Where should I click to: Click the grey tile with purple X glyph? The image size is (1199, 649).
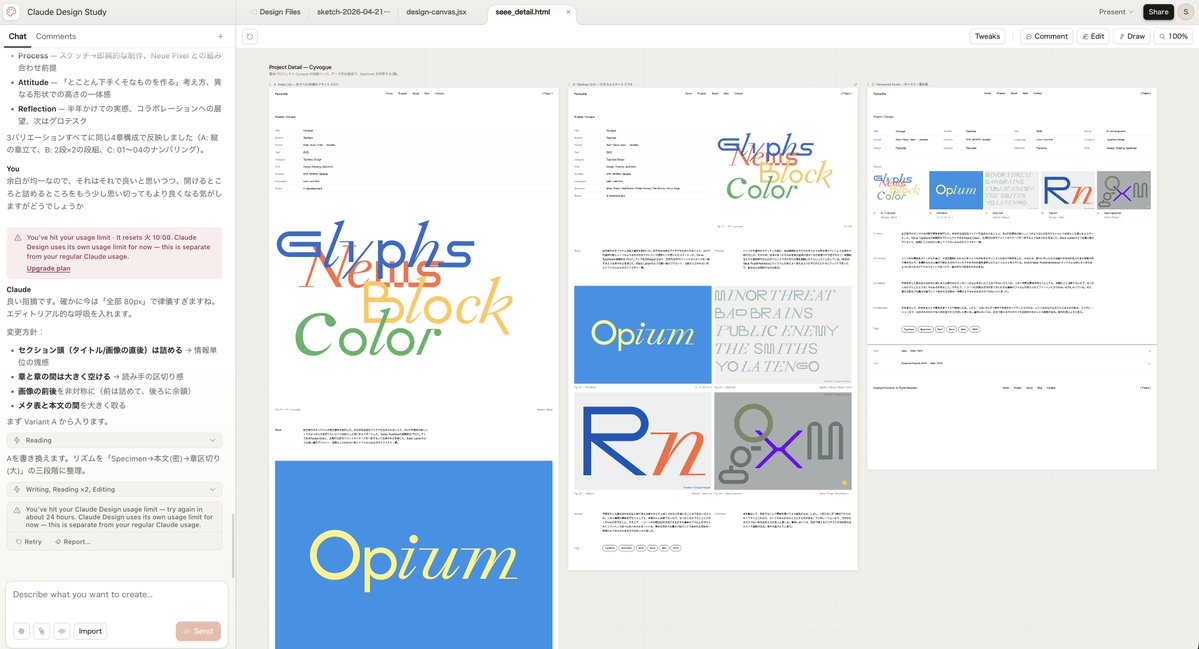(782, 442)
